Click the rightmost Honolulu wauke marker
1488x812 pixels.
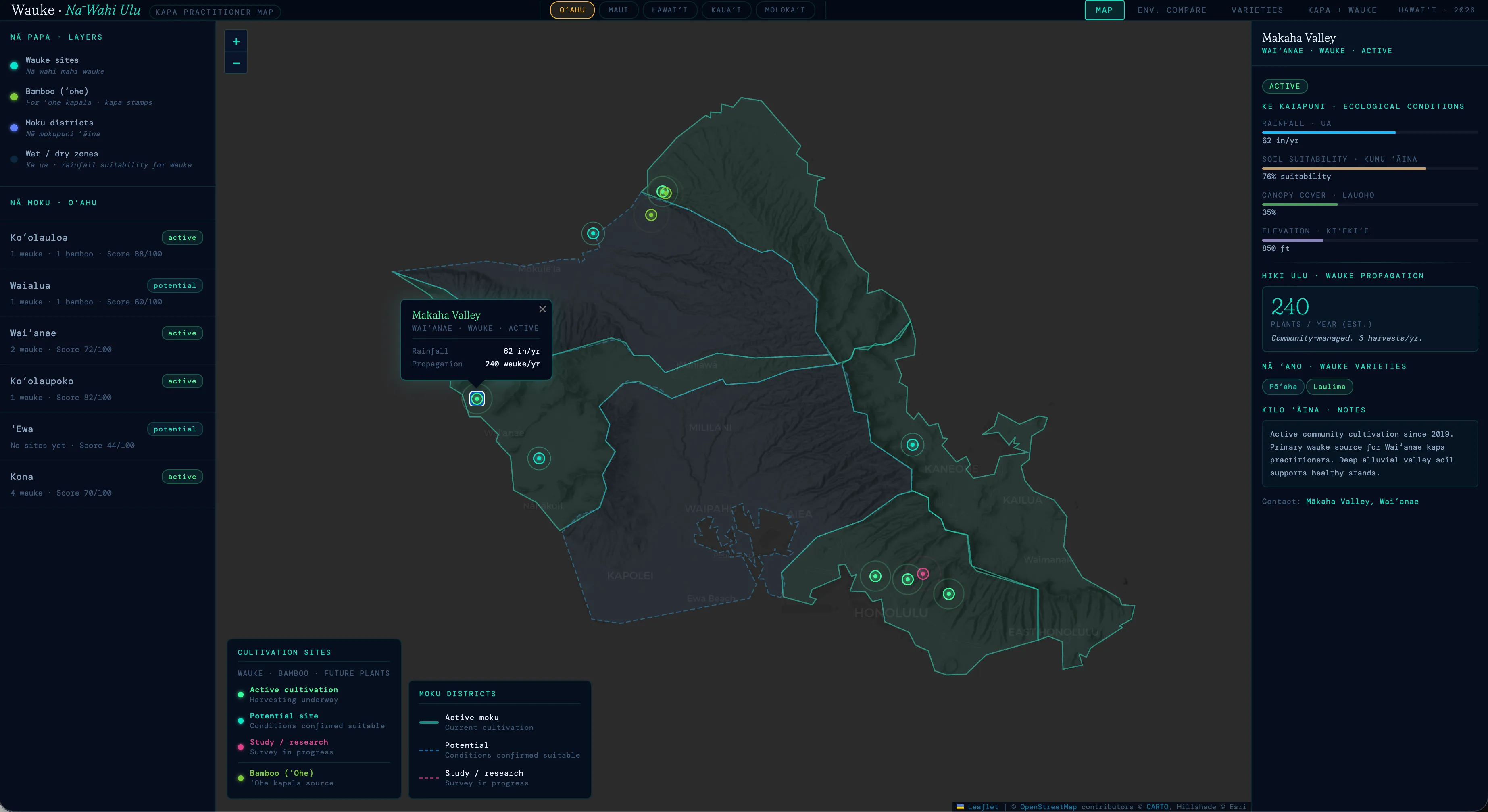948,594
